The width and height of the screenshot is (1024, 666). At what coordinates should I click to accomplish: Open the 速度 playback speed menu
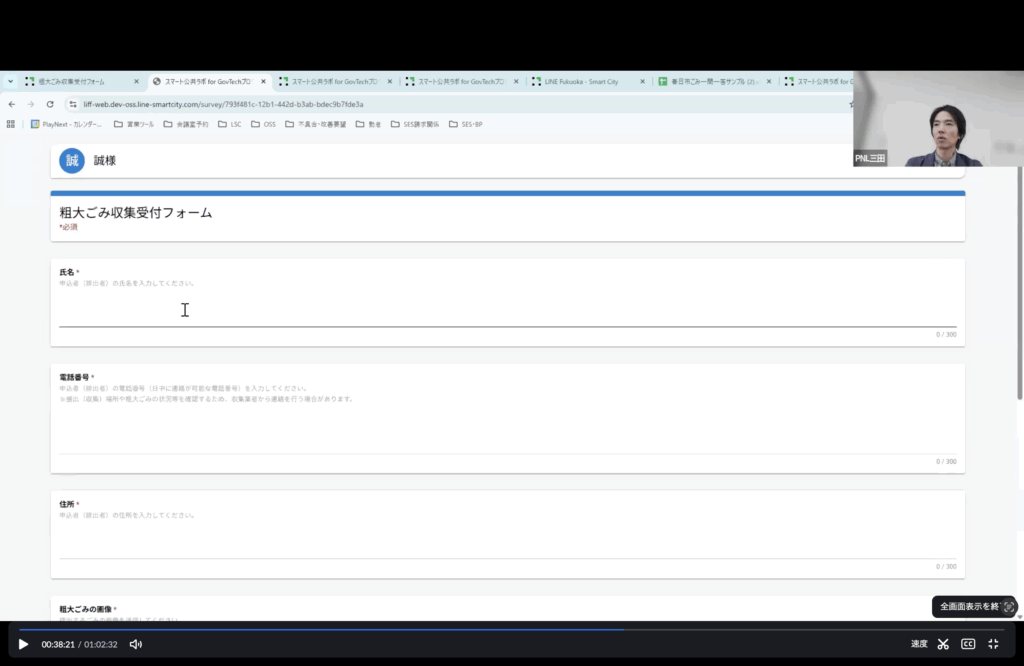919,644
